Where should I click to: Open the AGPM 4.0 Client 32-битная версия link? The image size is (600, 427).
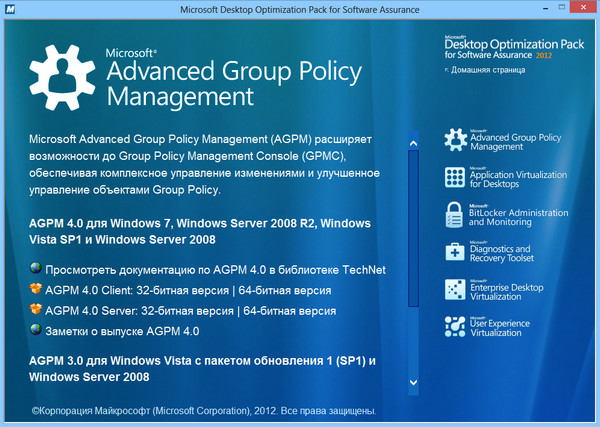[191, 291]
